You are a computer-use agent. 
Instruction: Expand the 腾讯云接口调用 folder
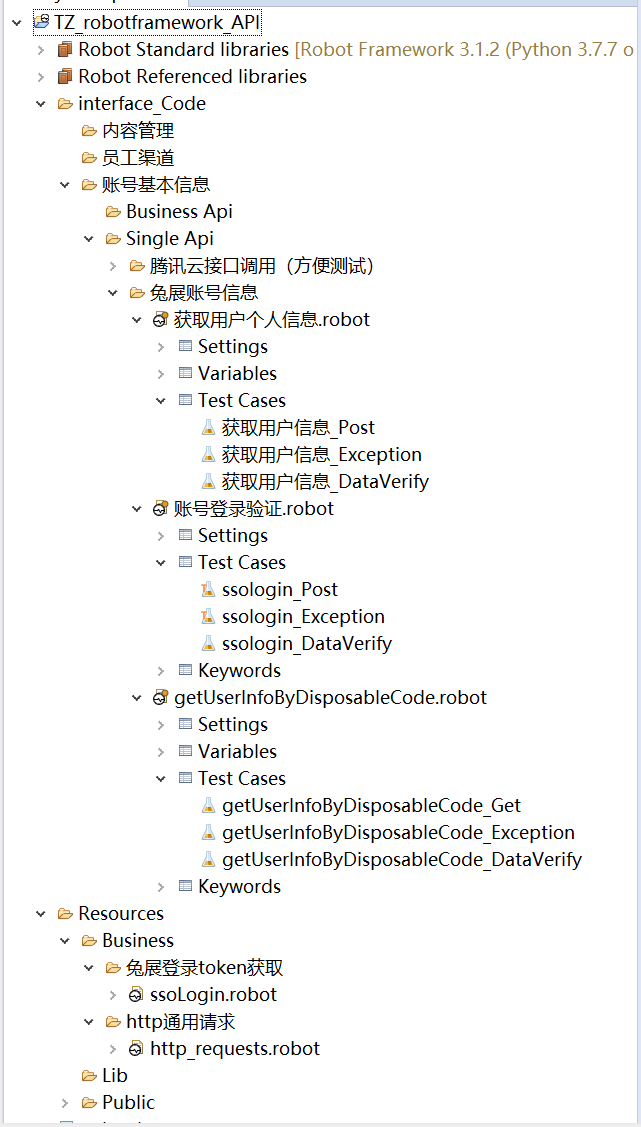pyautogui.click(x=113, y=266)
